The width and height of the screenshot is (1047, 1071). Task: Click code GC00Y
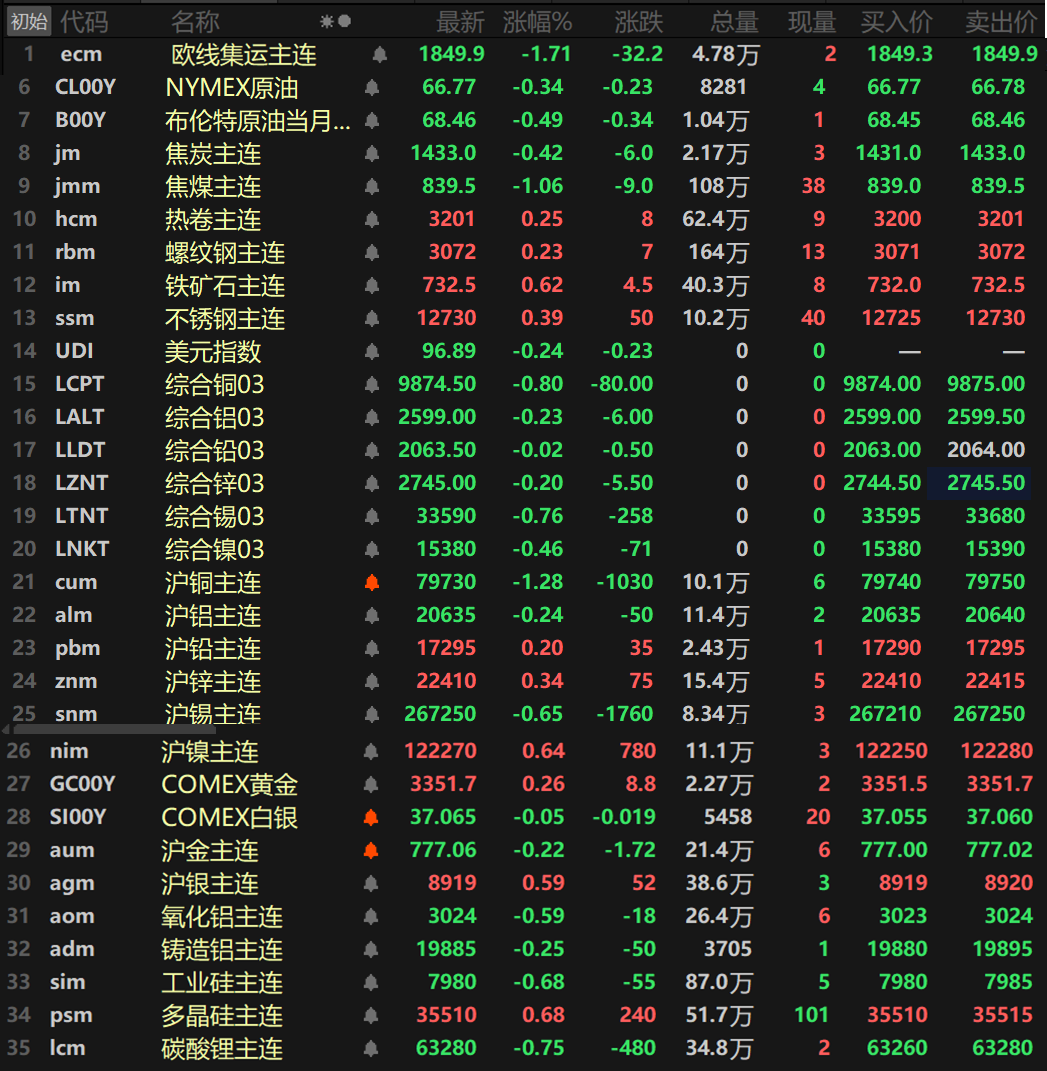(x=83, y=783)
